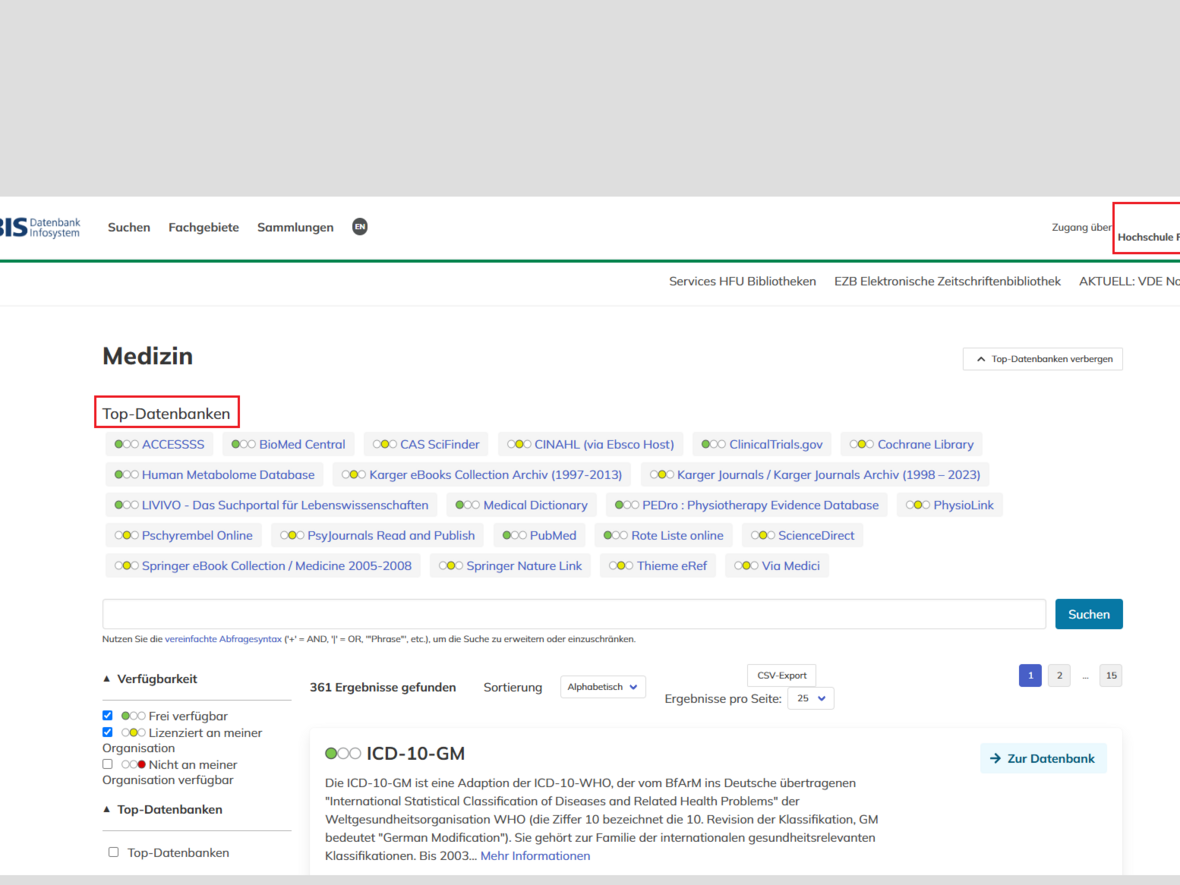Click the blue Suchen search button
The height and width of the screenshot is (885, 1180).
1088,614
